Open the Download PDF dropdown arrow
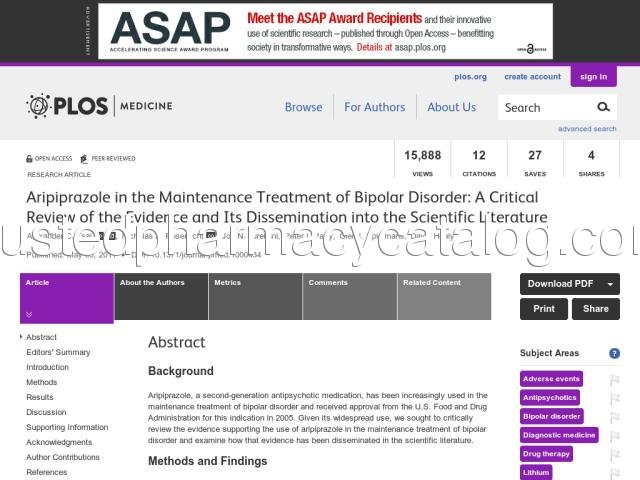 coord(610,284)
